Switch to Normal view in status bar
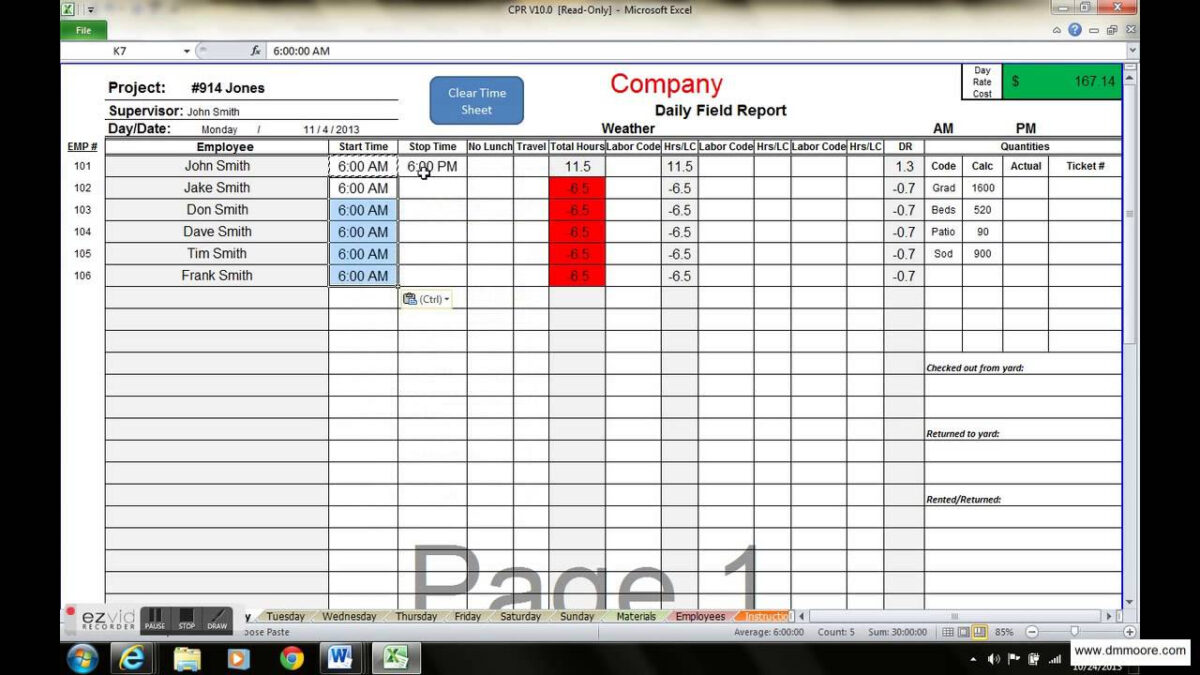Viewport: 1200px width, 675px height. pos(948,632)
